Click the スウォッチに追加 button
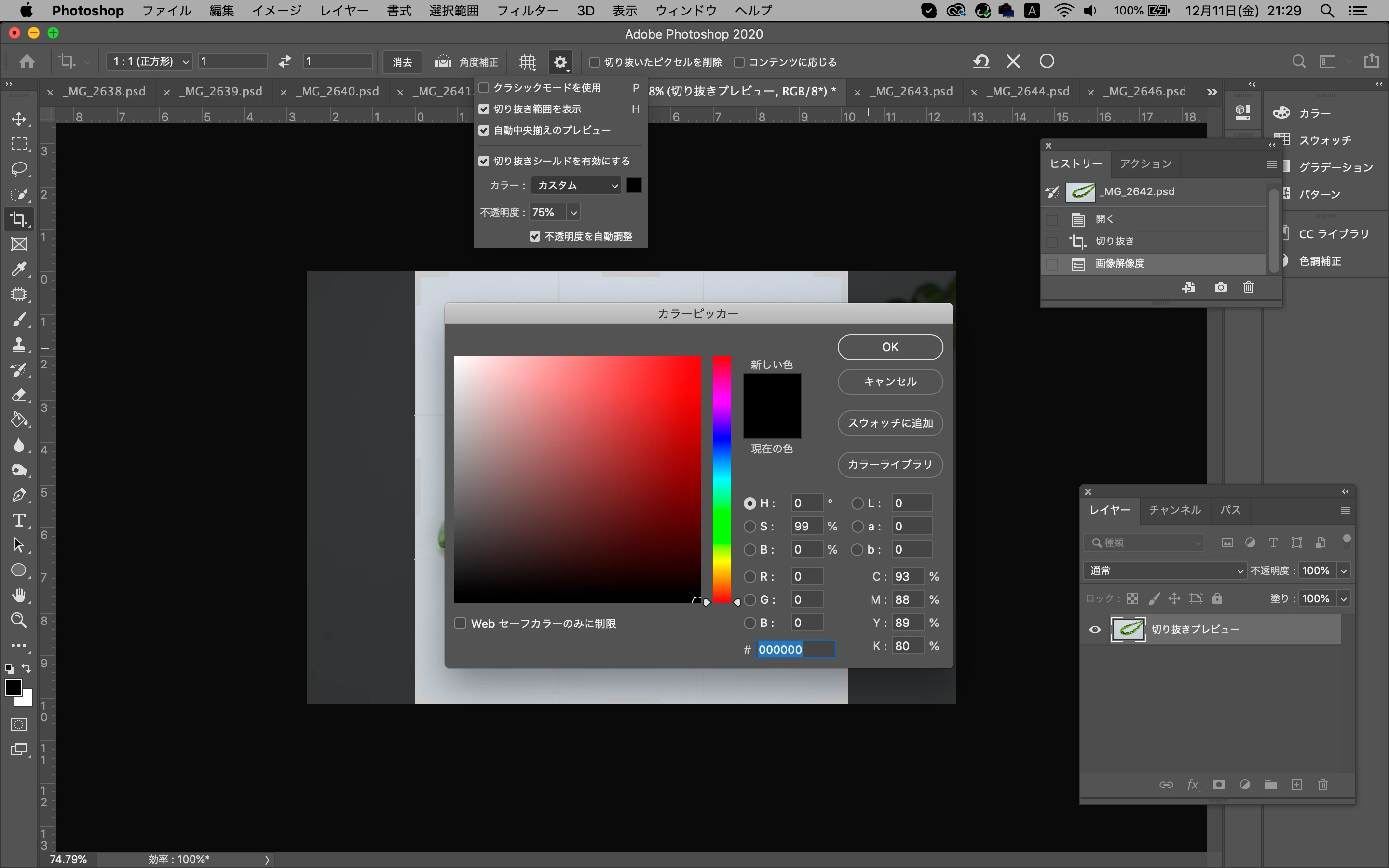 click(x=890, y=423)
